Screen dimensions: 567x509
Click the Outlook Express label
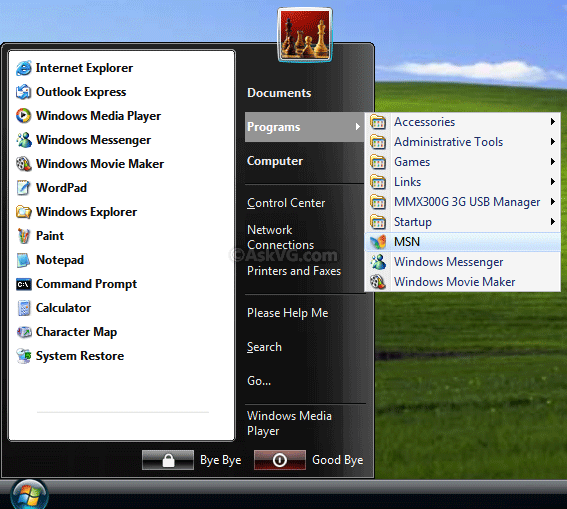(81, 92)
